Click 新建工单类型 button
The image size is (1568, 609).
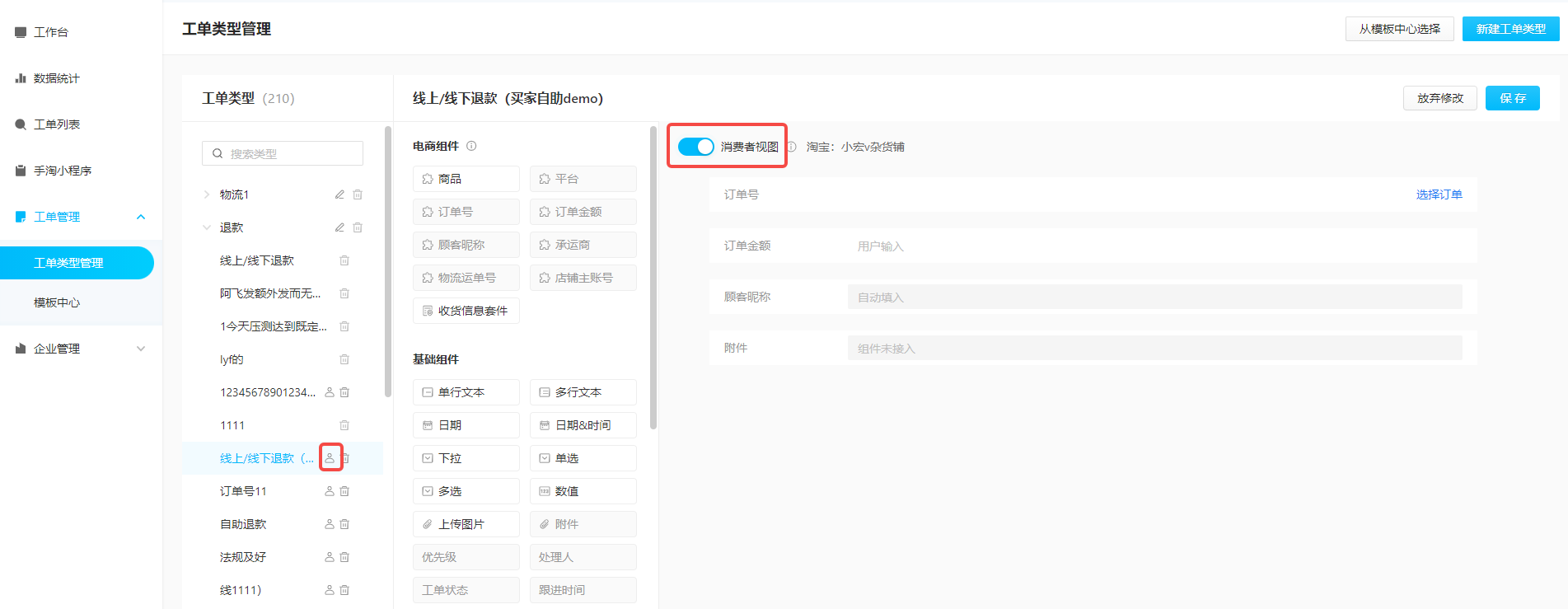tap(1511, 29)
